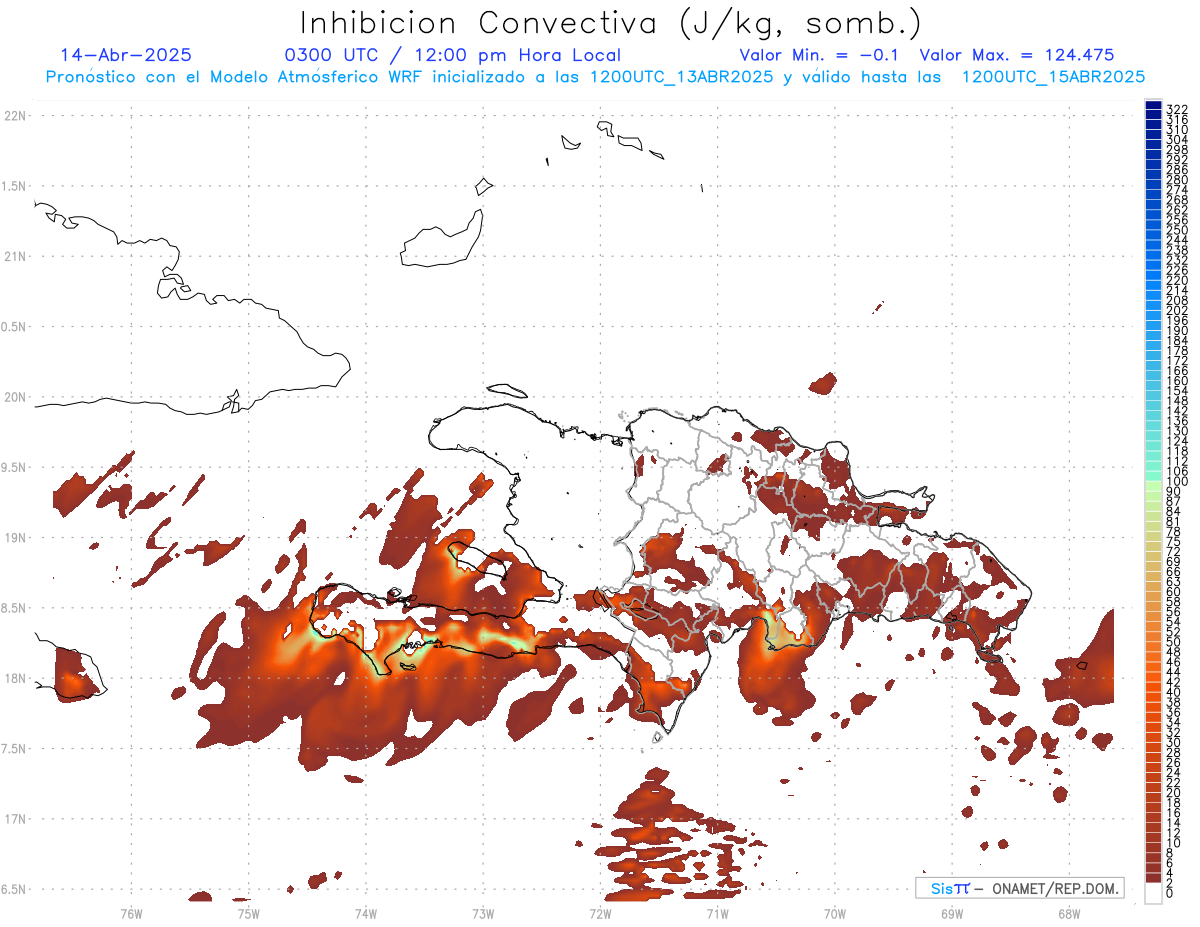Click the "75W" longitude label
Screen dimensions: 1200x927
248,913
